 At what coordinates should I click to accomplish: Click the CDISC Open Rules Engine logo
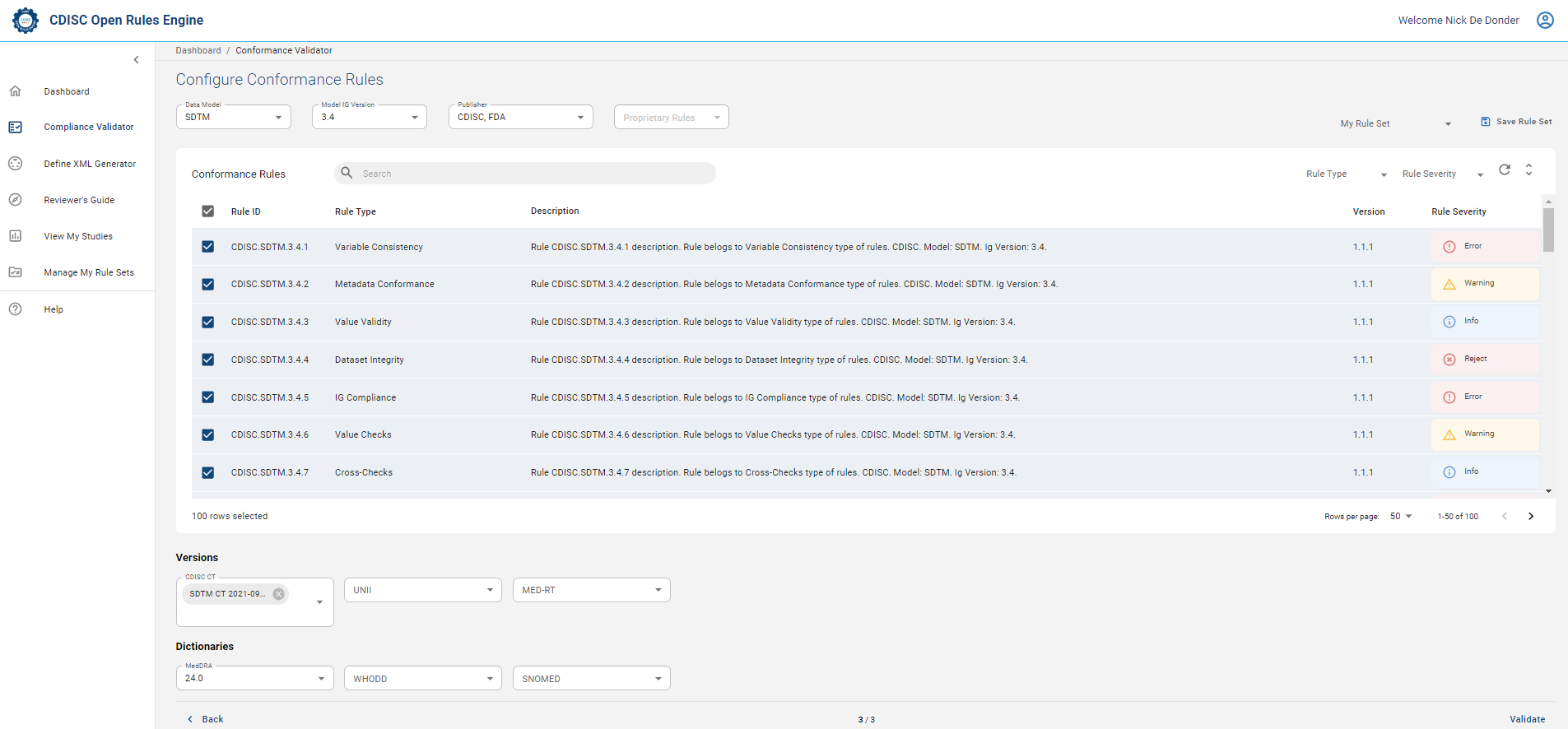click(26, 20)
